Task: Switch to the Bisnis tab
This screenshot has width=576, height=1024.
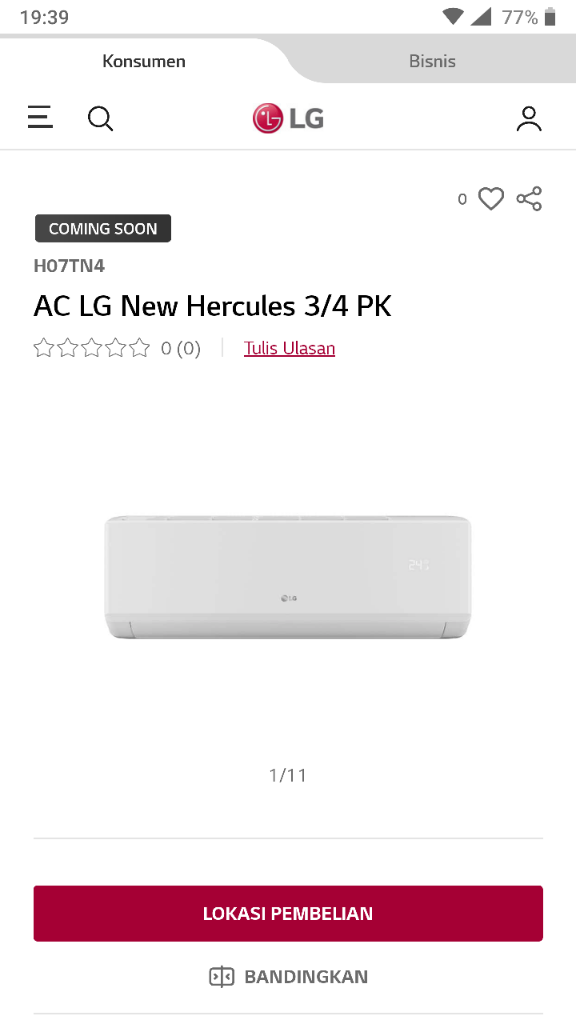Action: click(x=432, y=61)
